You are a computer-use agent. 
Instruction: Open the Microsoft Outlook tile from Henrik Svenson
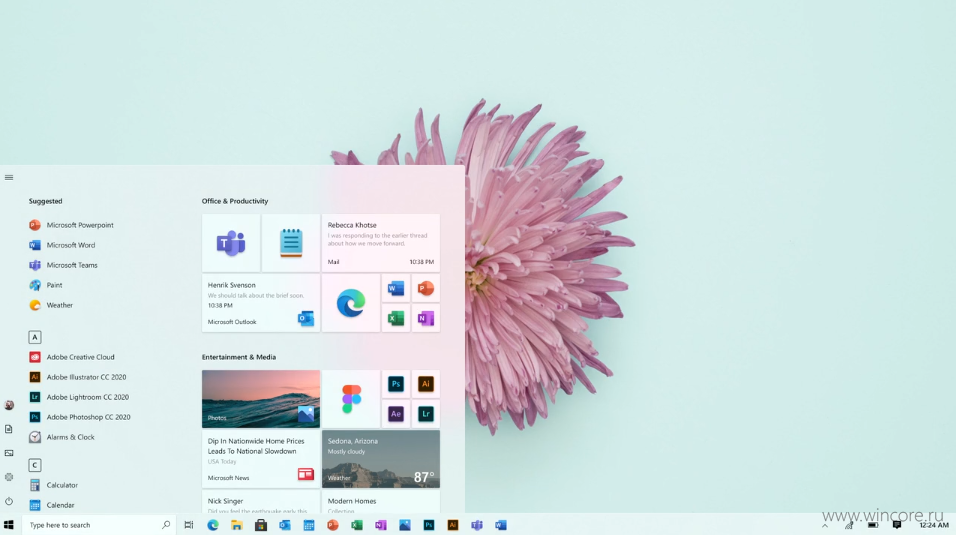(x=261, y=303)
